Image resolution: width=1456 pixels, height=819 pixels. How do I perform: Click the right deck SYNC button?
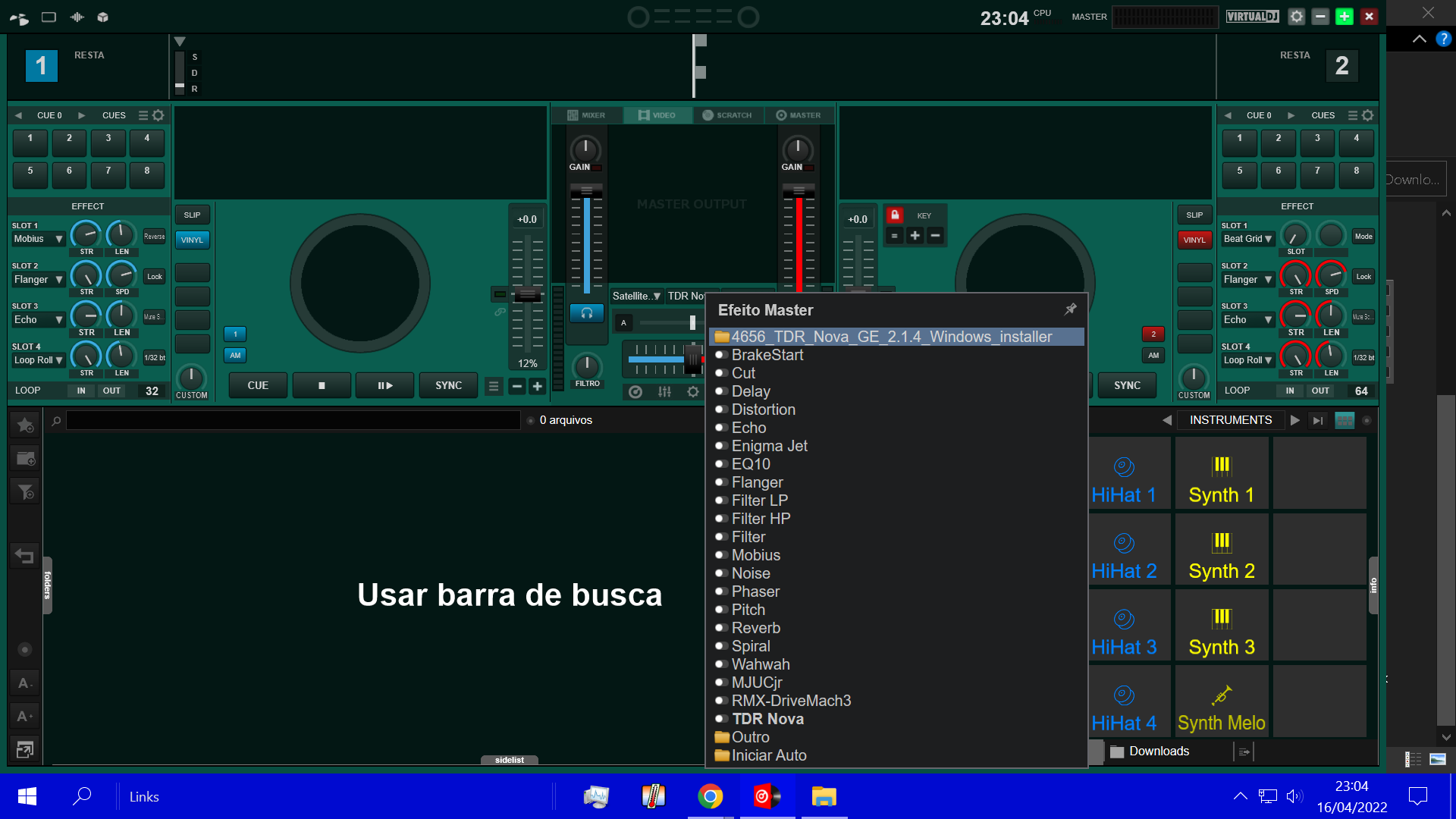tap(1127, 385)
